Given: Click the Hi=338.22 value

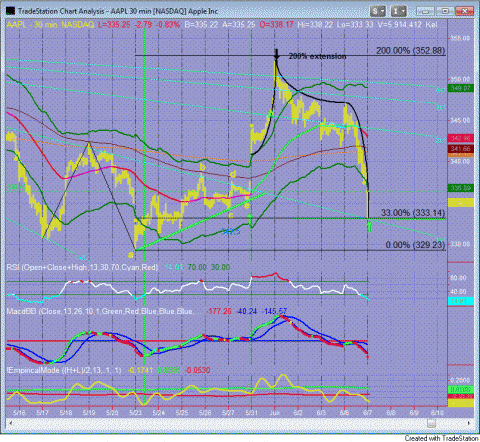Looking at the screenshot, I should tap(315, 25).
